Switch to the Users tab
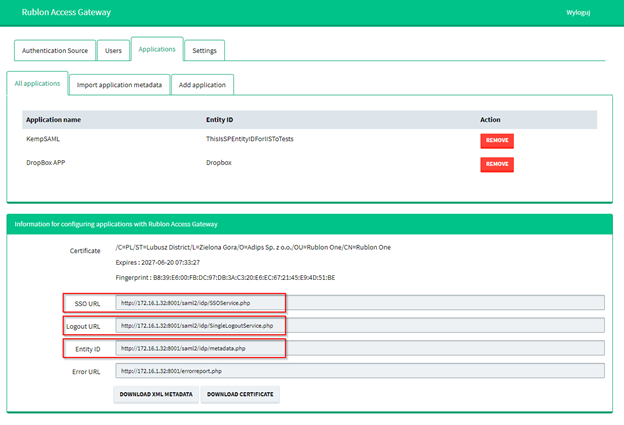Screen dimensions: 624x425 pyautogui.click(x=114, y=50)
